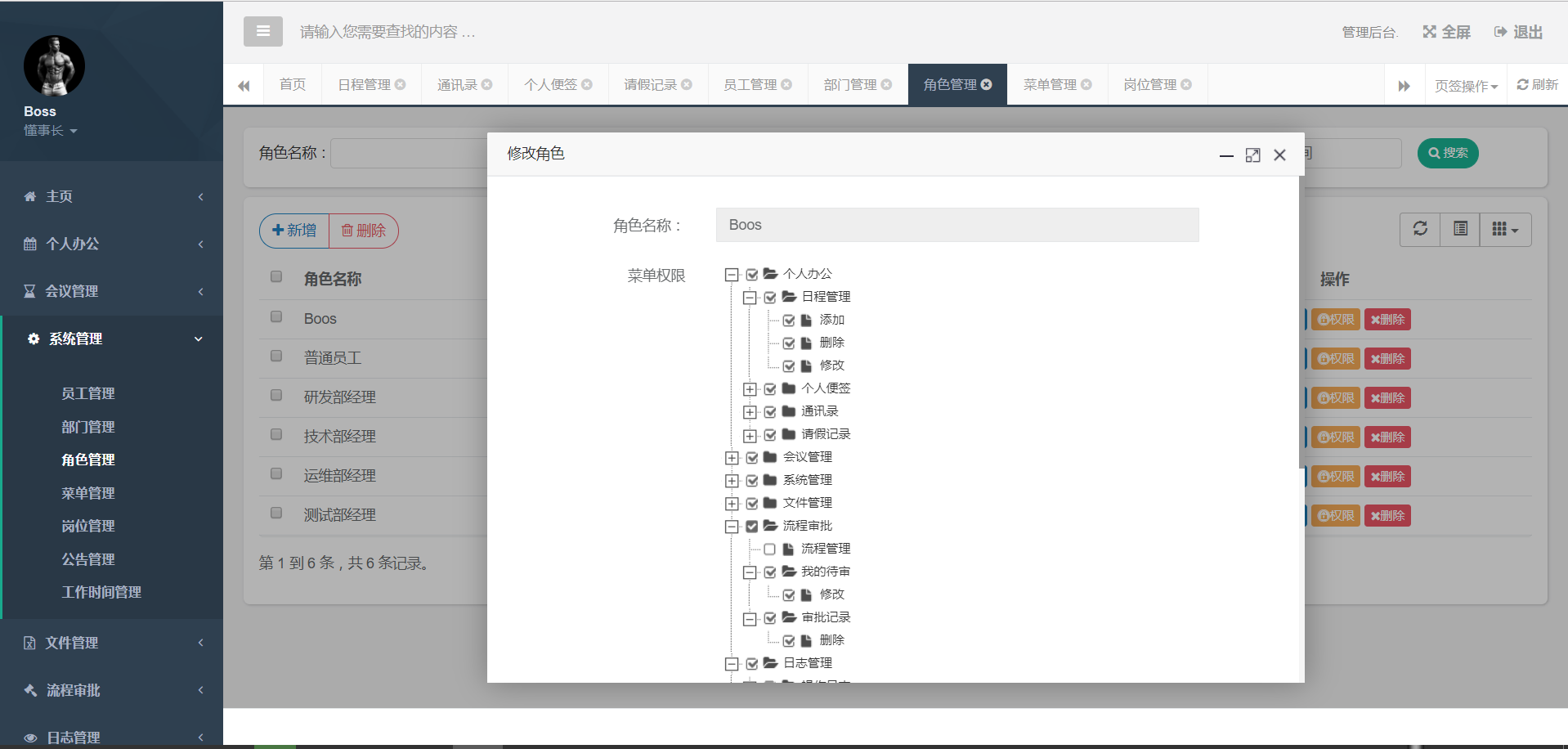Check the 研发部经理 row checkbox
The height and width of the screenshot is (749, 1568).
point(276,395)
